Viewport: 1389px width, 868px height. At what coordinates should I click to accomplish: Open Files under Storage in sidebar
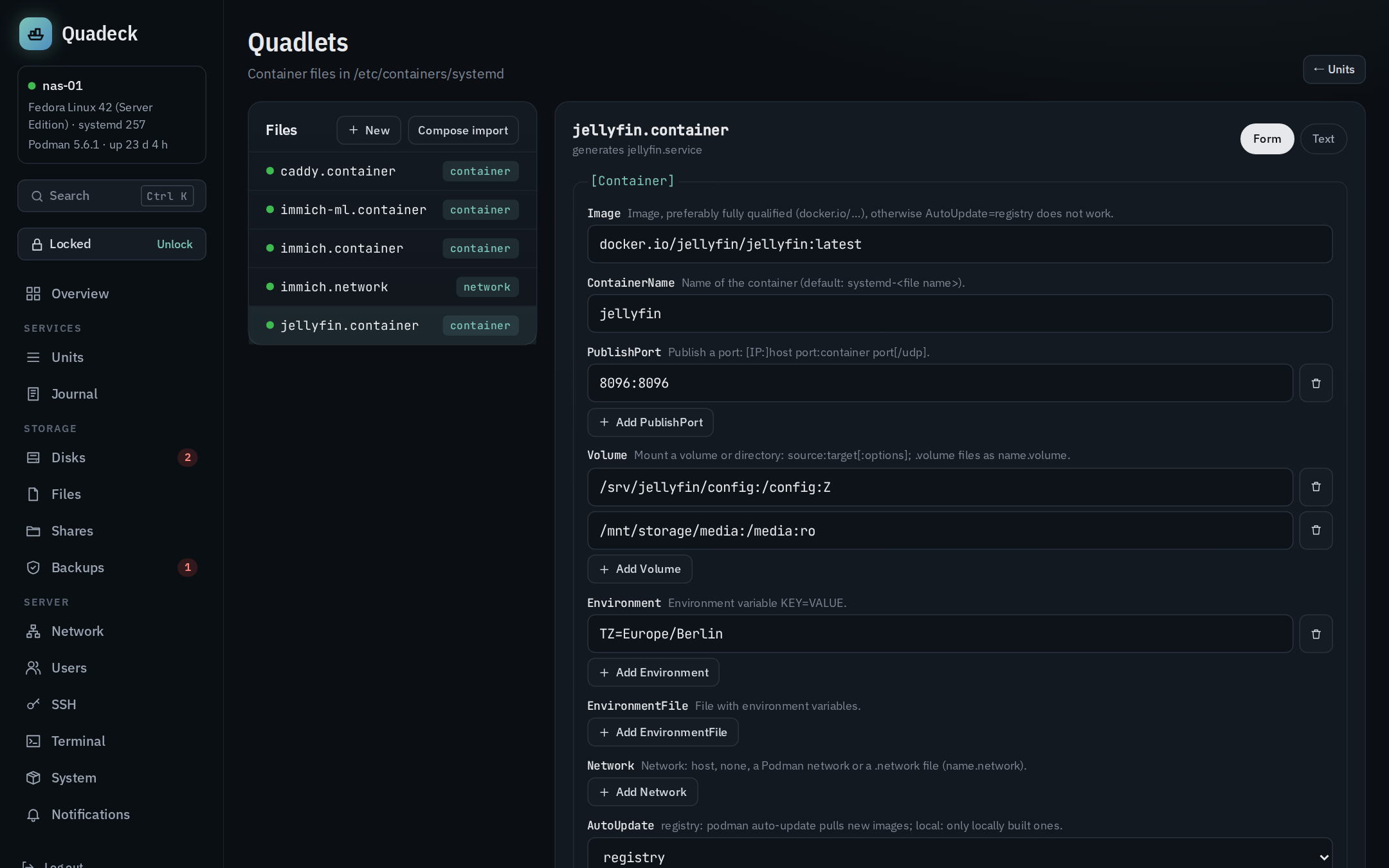tap(112, 494)
